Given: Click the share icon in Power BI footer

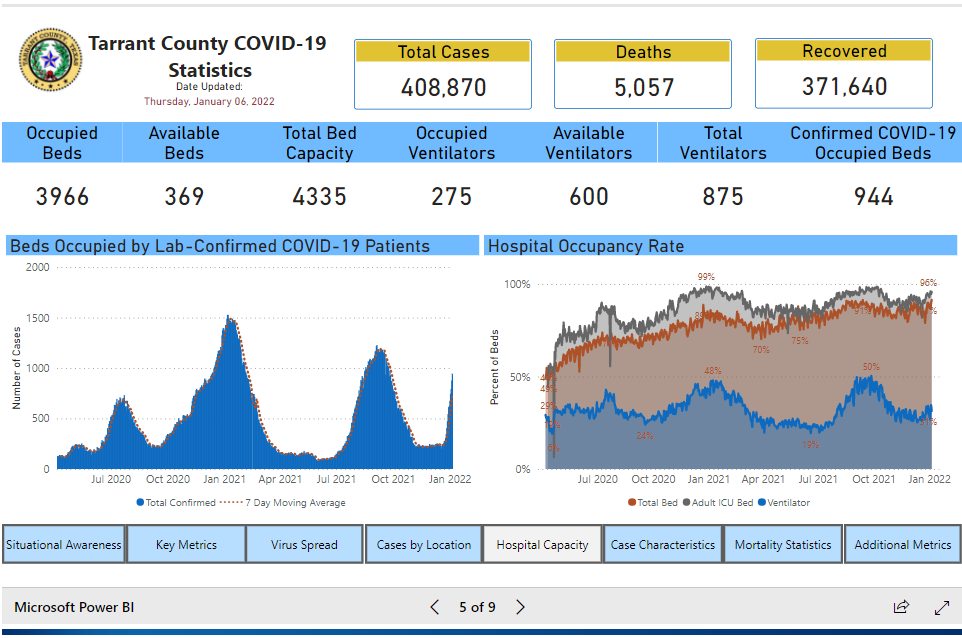Looking at the screenshot, I should (901, 607).
